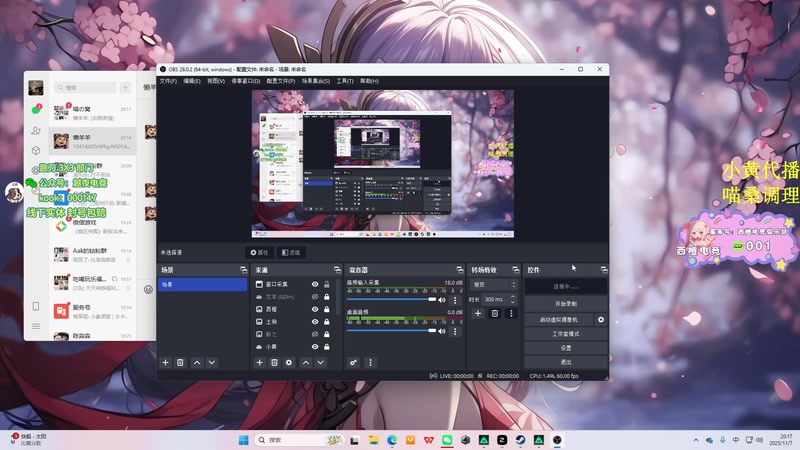
Task: Open the 文件(F) menu in OBS
Action: pyautogui.click(x=168, y=81)
